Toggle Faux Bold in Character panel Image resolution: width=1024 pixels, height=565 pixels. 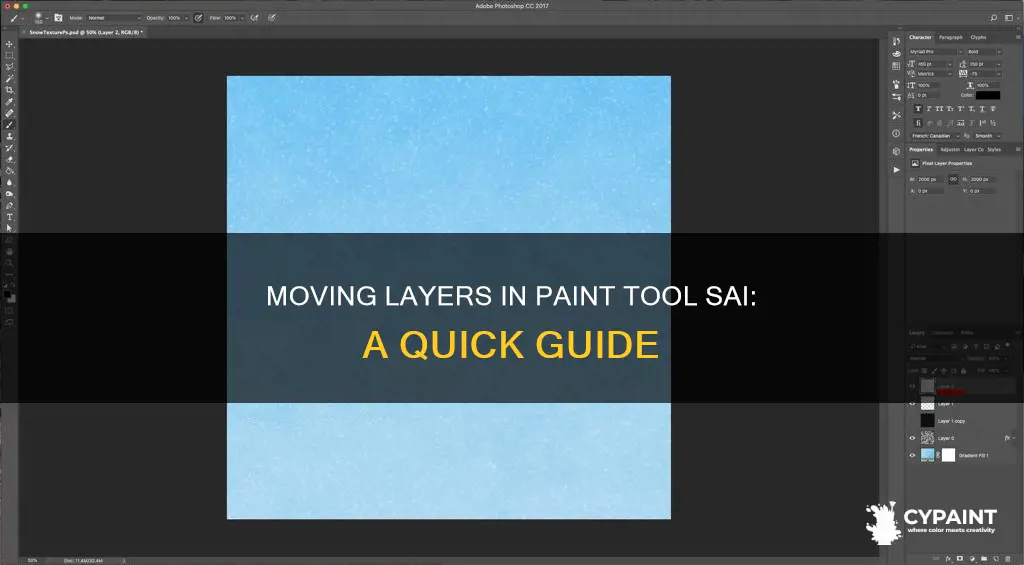[918, 108]
